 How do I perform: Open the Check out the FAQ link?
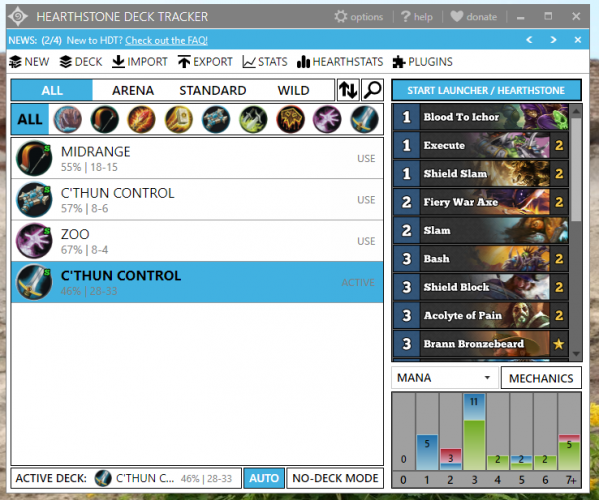(x=167, y=40)
